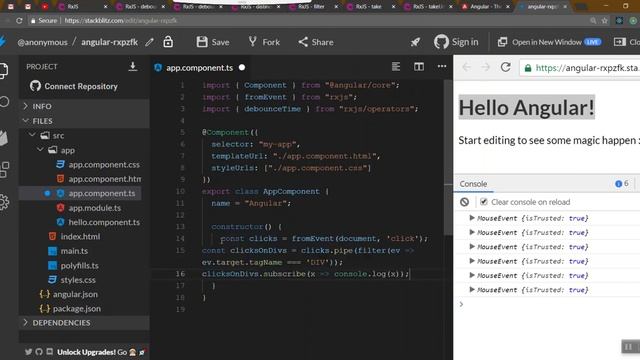Open package.json file
Image resolution: width=640 pixels, height=360 pixels.
[70, 309]
